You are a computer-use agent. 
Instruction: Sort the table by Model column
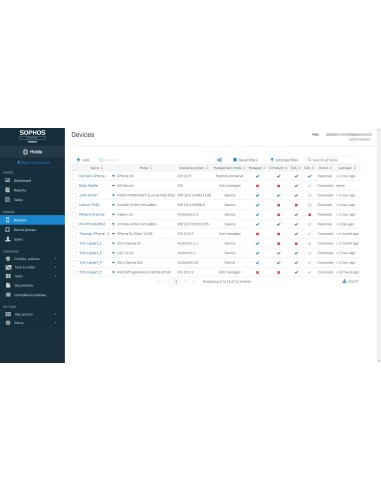[x=145, y=168]
